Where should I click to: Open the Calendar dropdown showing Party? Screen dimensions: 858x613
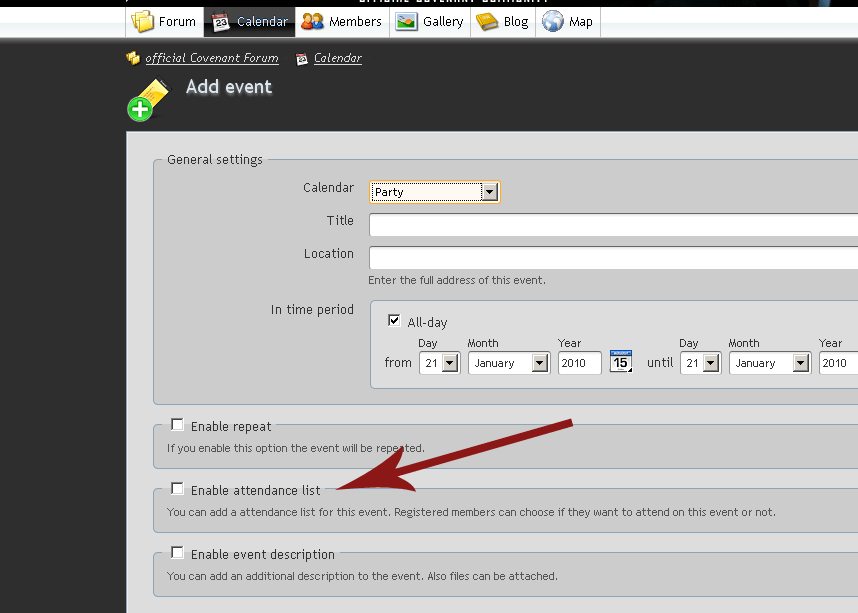click(x=434, y=192)
